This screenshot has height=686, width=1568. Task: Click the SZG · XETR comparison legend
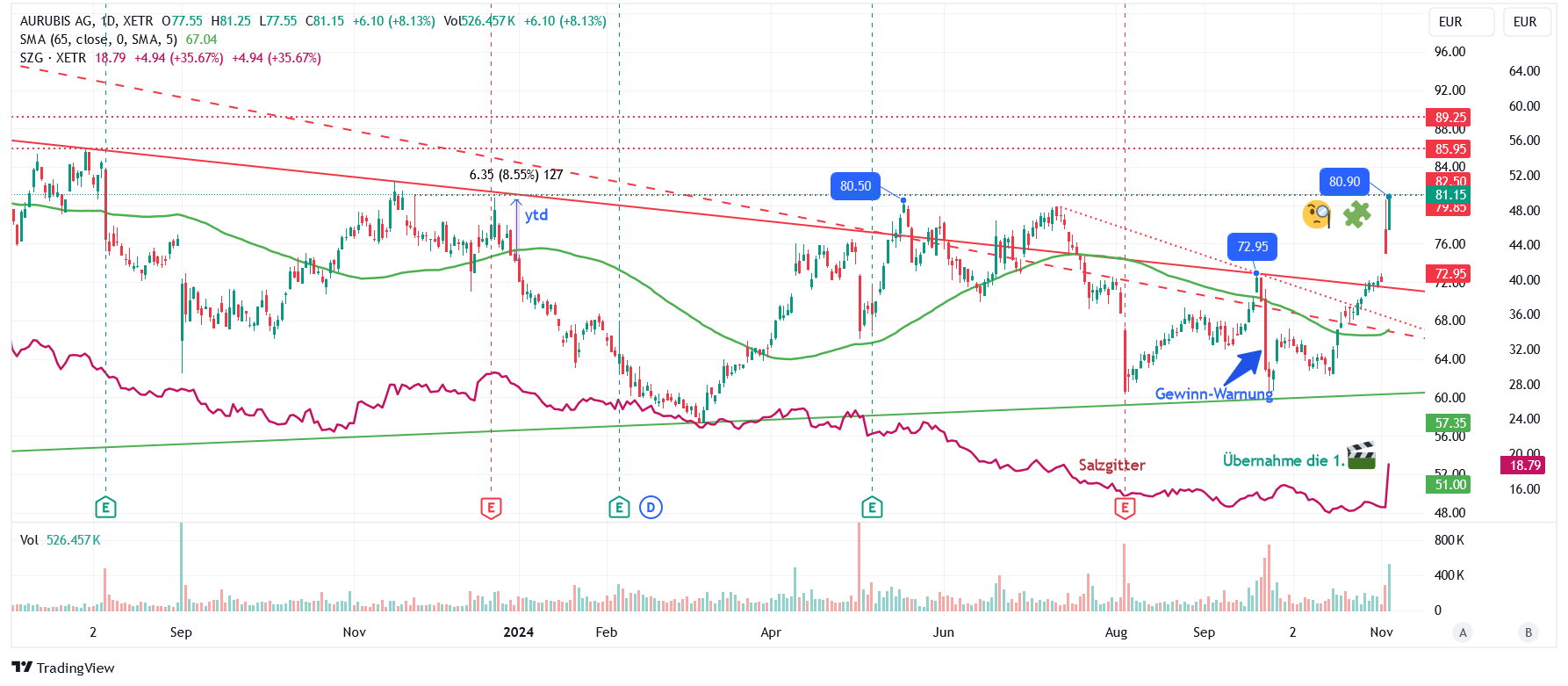point(53,57)
